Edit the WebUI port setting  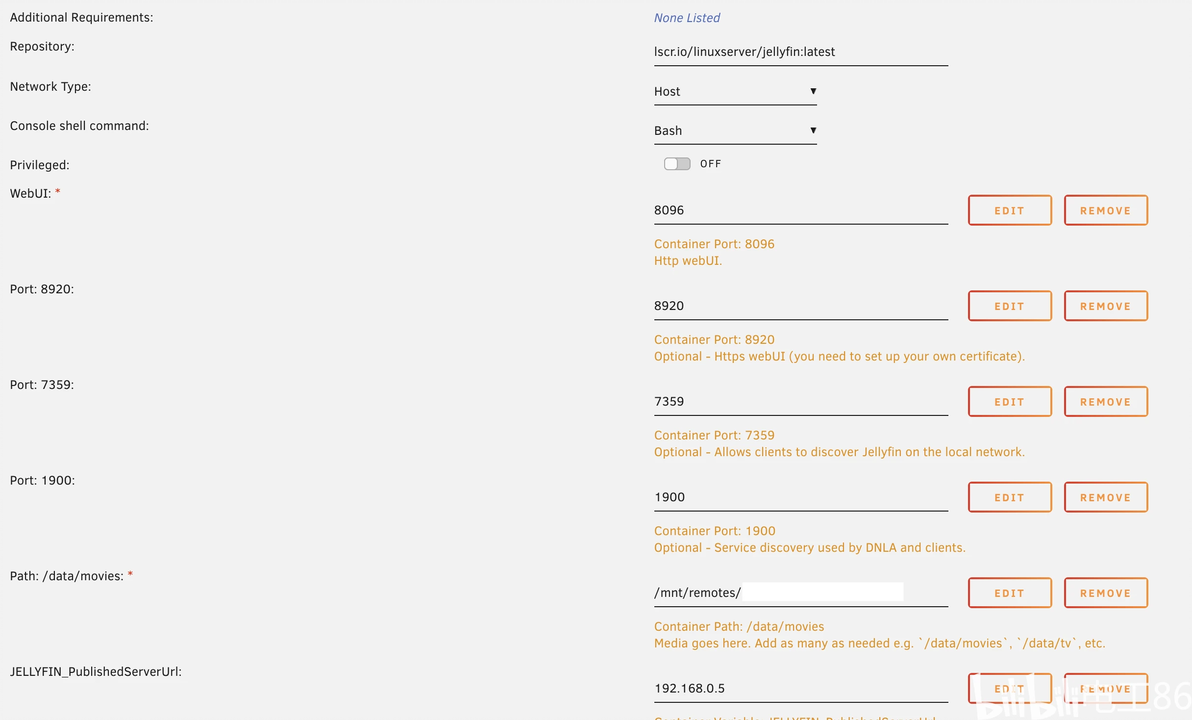pos(1009,211)
